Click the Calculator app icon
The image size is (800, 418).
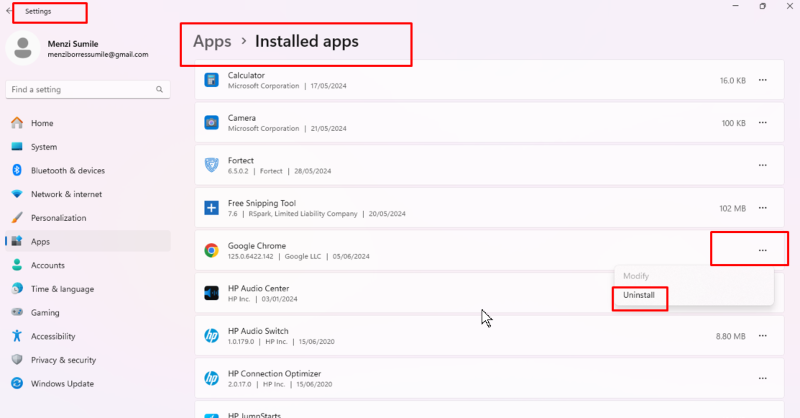tap(211, 80)
